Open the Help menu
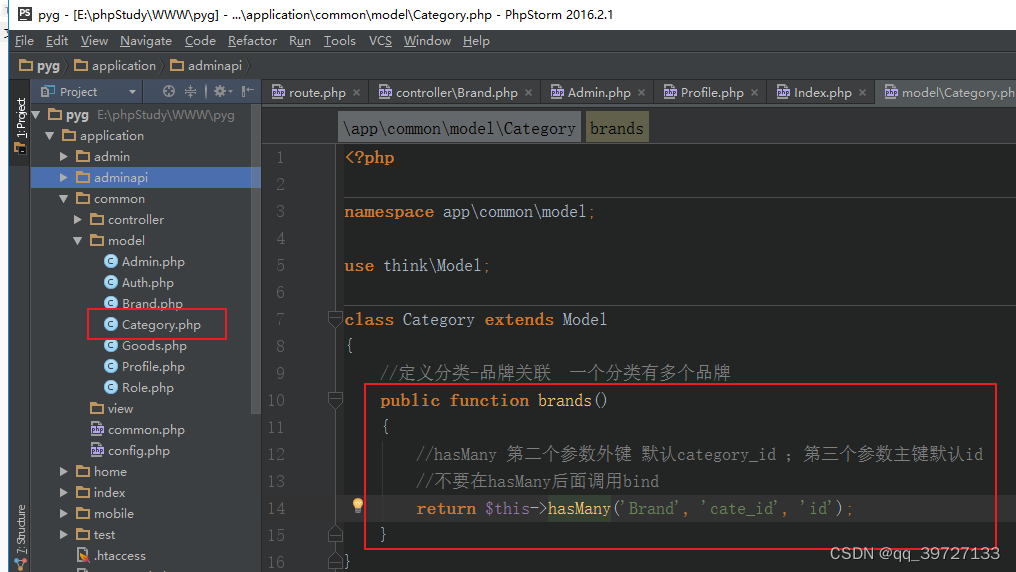Image resolution: width=1016 pixels, height=572 pixels. point(476,41)
